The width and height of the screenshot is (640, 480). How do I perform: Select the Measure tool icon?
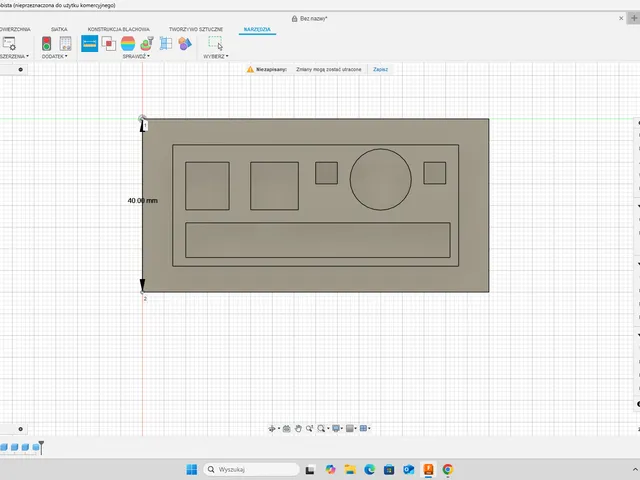(x=89, y=43)
